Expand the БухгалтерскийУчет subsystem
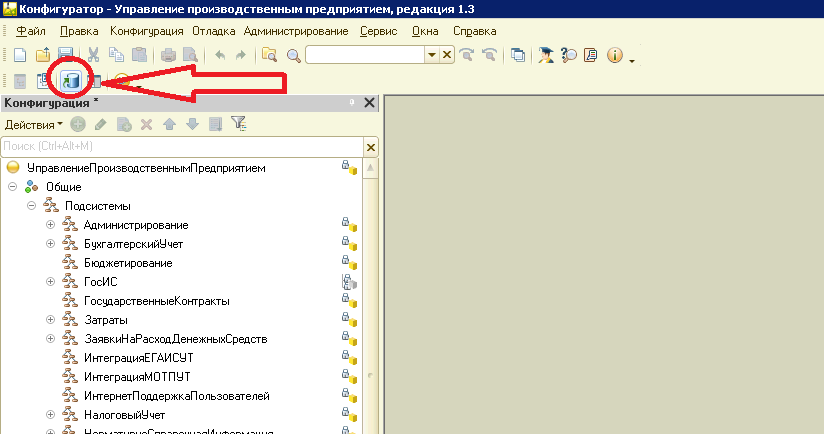 pyautogui.click(x=50, y=243)
